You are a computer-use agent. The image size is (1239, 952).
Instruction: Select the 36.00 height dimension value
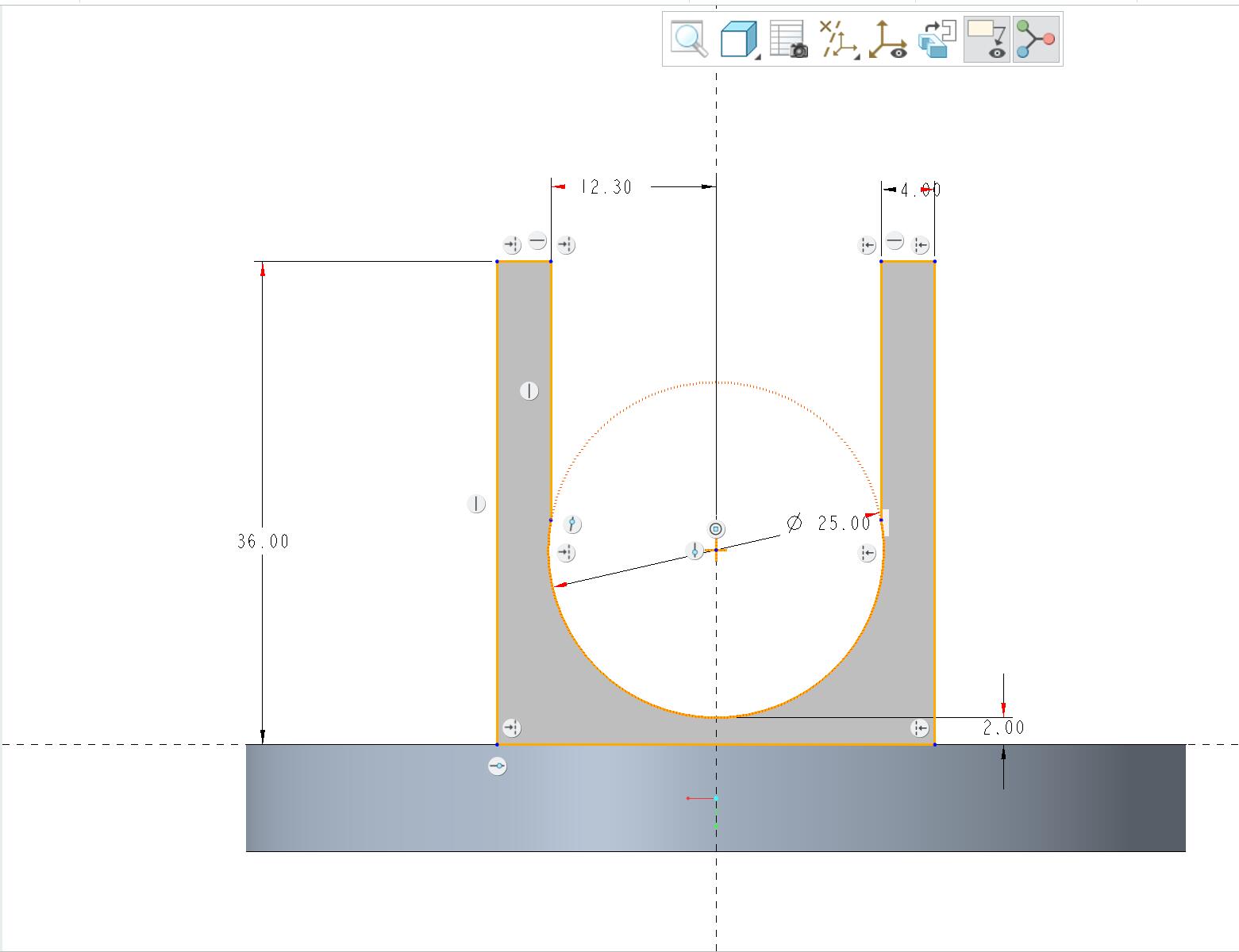[263, 542]
